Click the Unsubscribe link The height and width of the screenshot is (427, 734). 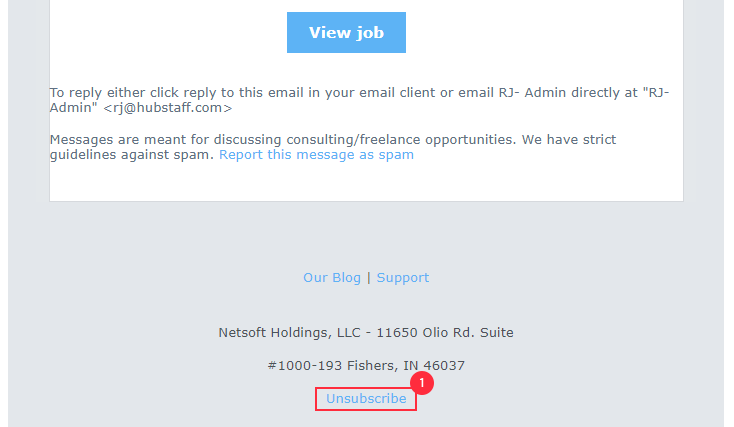pos(366,398)
